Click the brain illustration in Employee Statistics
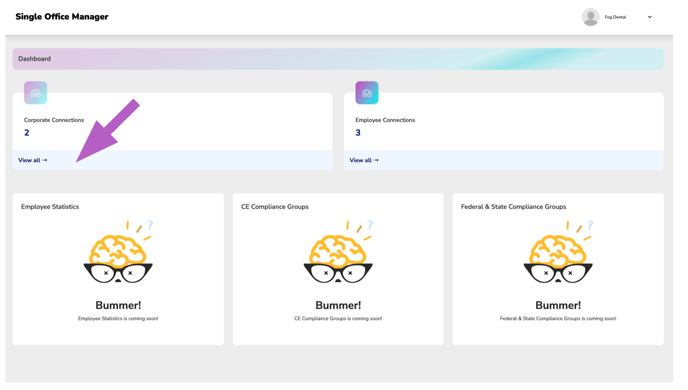 [118, 252]
